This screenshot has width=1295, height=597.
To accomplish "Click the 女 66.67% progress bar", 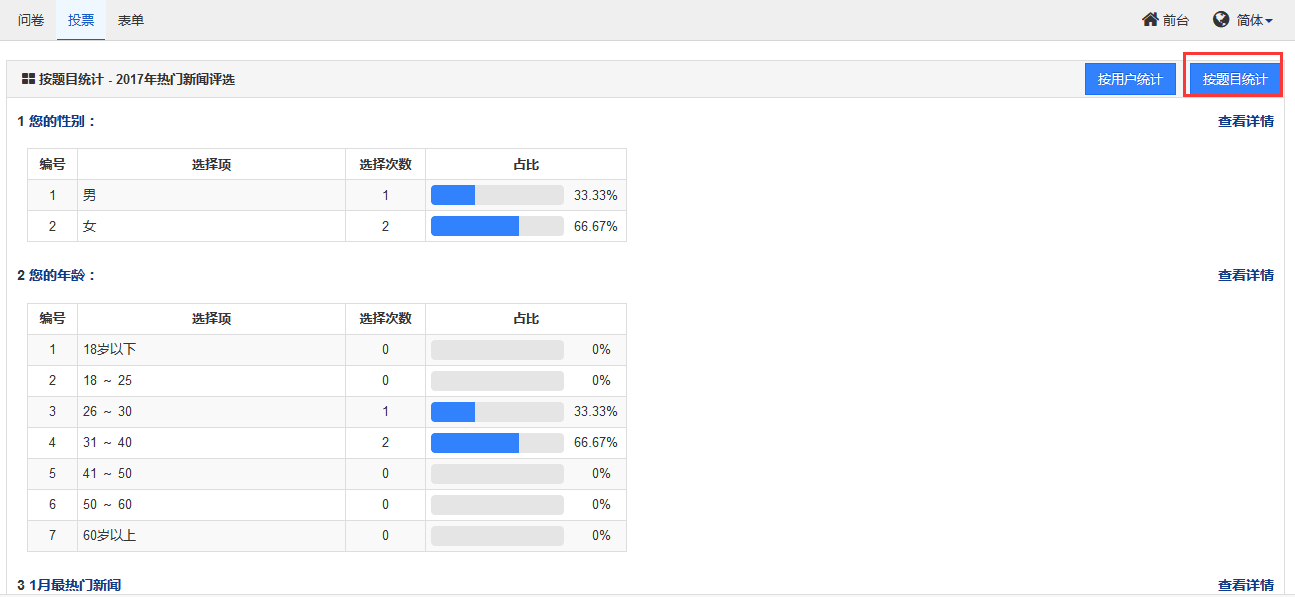I will coord(497,226).
